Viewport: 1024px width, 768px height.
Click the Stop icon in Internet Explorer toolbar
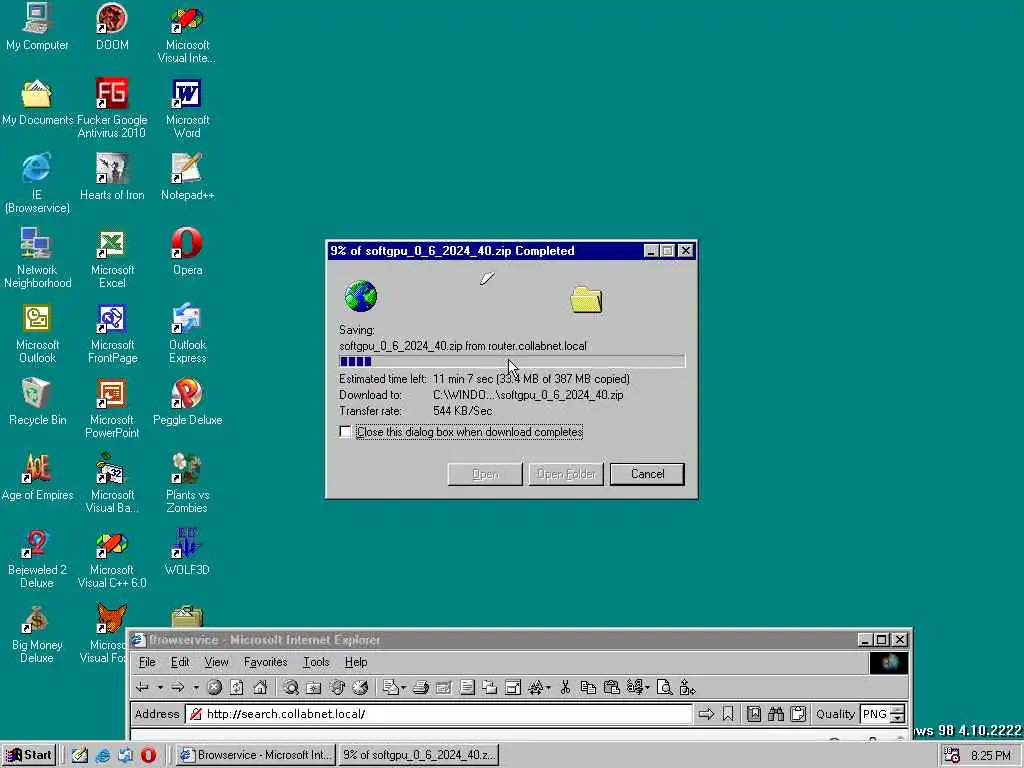[214, 687]
